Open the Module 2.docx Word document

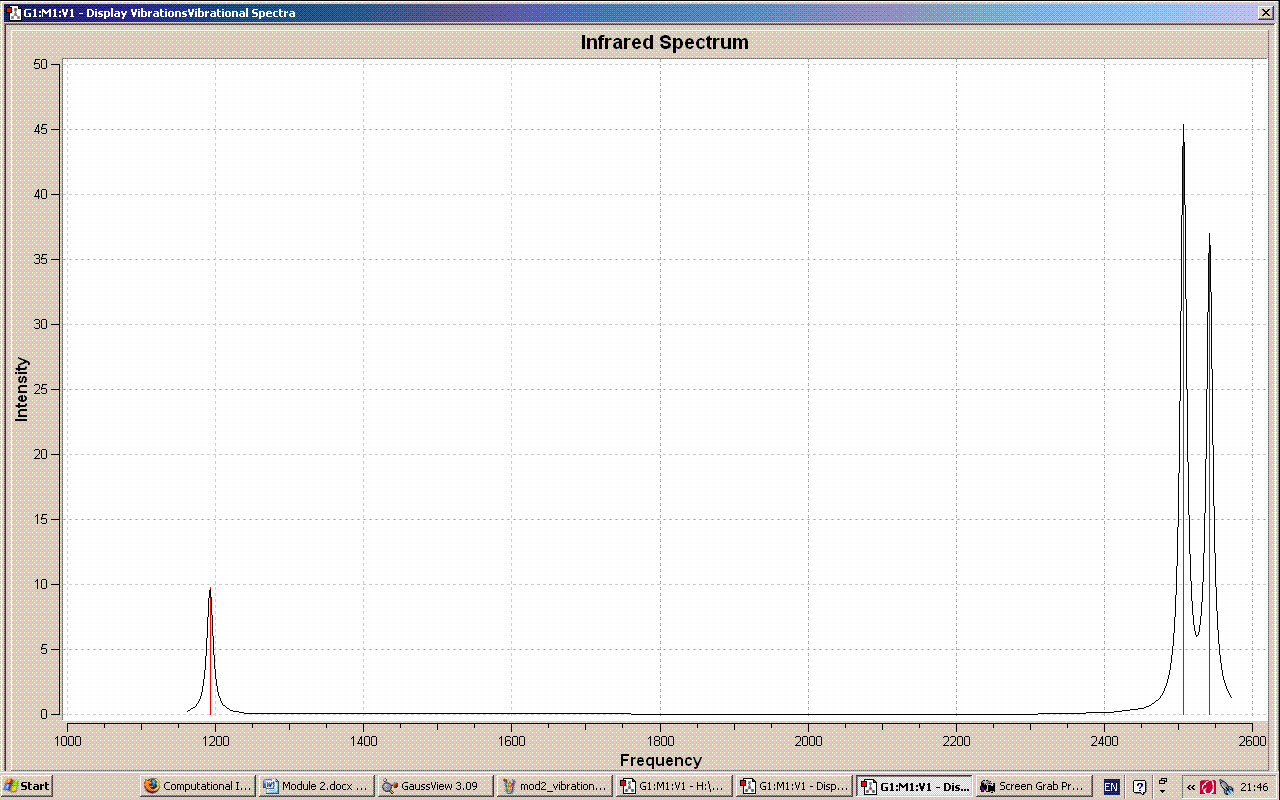pos(316,786)
